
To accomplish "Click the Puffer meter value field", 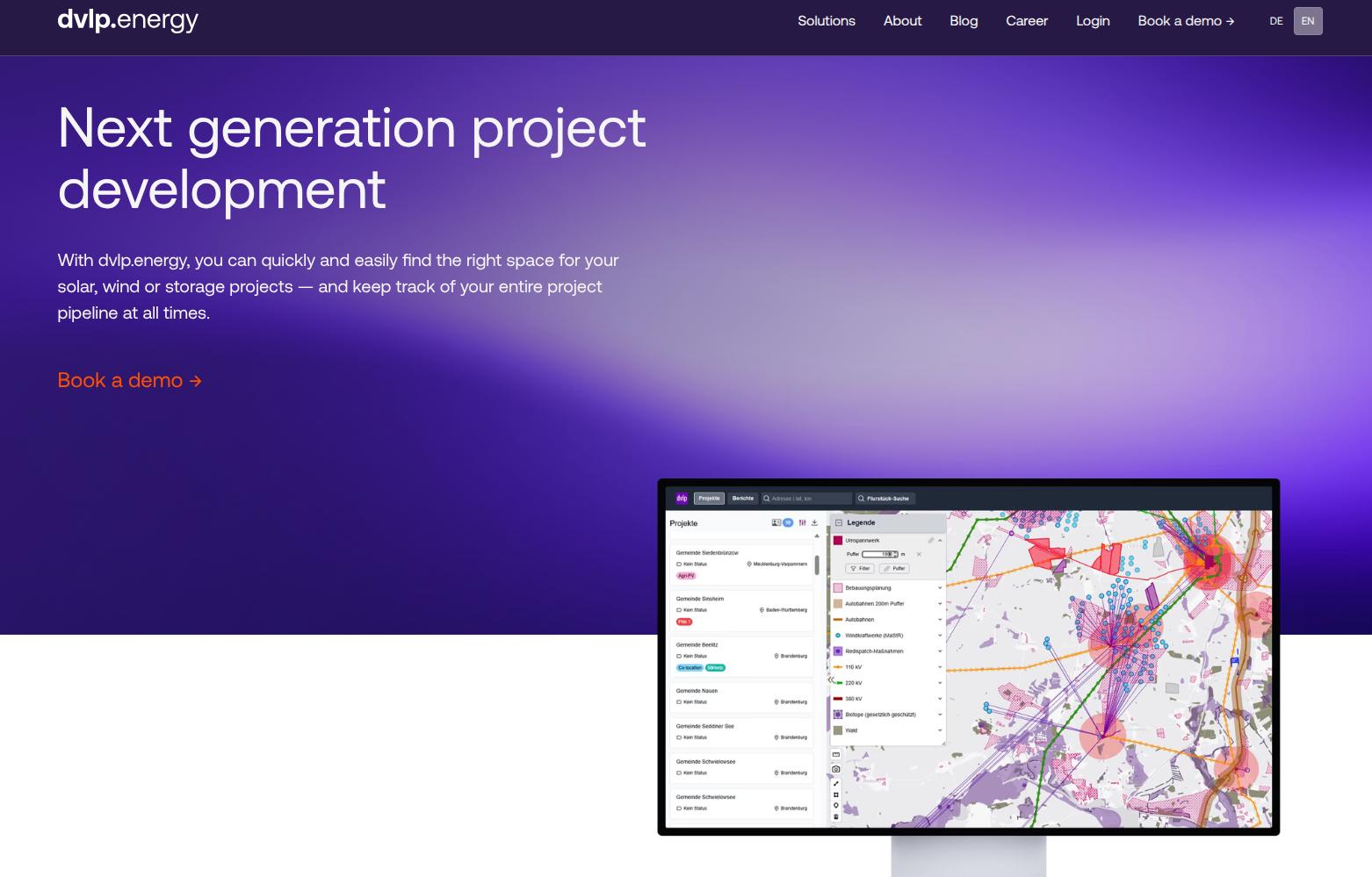I will point(880,554).
